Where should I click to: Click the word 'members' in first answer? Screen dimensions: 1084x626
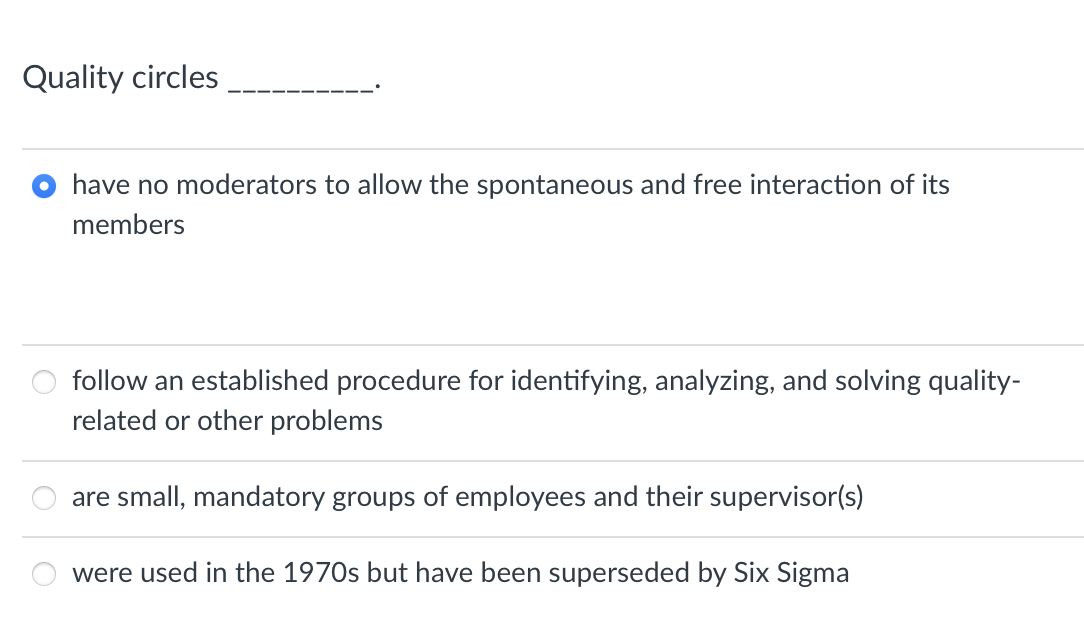(128, 224)
